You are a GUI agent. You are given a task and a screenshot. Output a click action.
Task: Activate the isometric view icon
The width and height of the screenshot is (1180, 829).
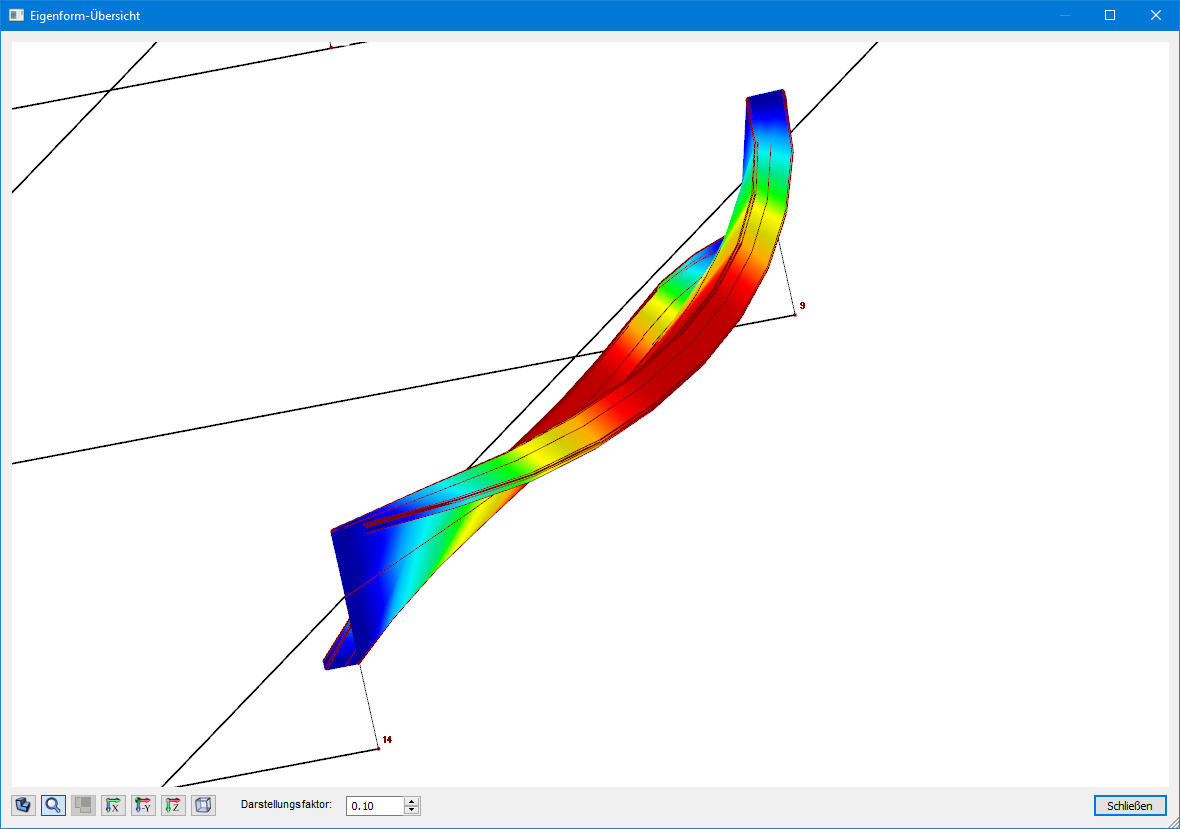click(203, 805)
